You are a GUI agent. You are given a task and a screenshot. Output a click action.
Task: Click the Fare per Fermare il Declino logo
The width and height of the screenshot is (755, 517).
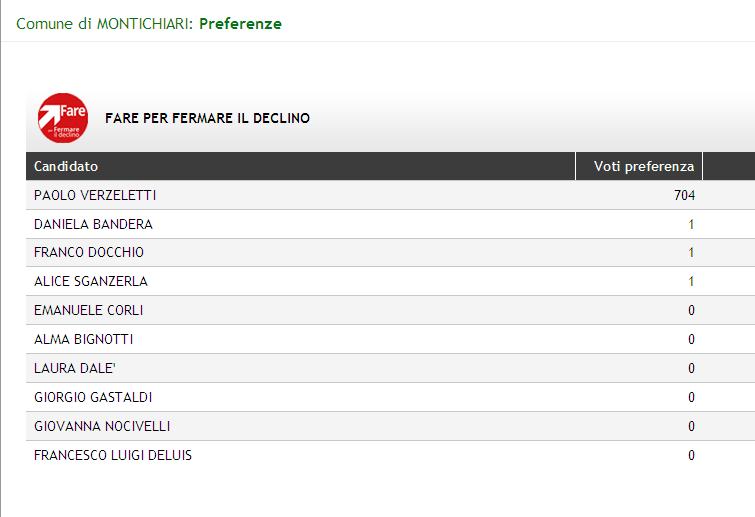[x=62, y=118]
